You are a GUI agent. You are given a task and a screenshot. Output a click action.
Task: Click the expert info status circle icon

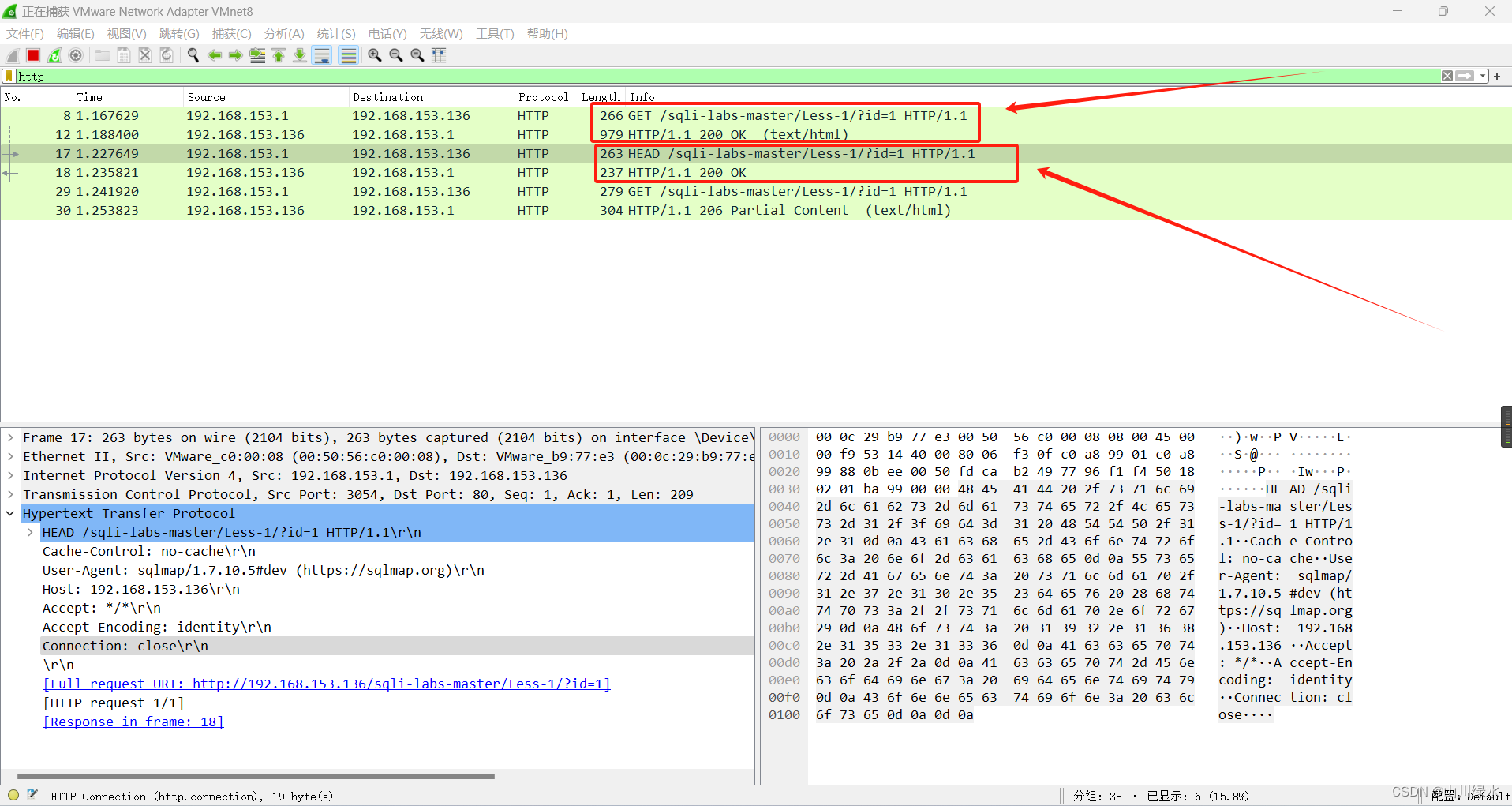pos(13,795)
